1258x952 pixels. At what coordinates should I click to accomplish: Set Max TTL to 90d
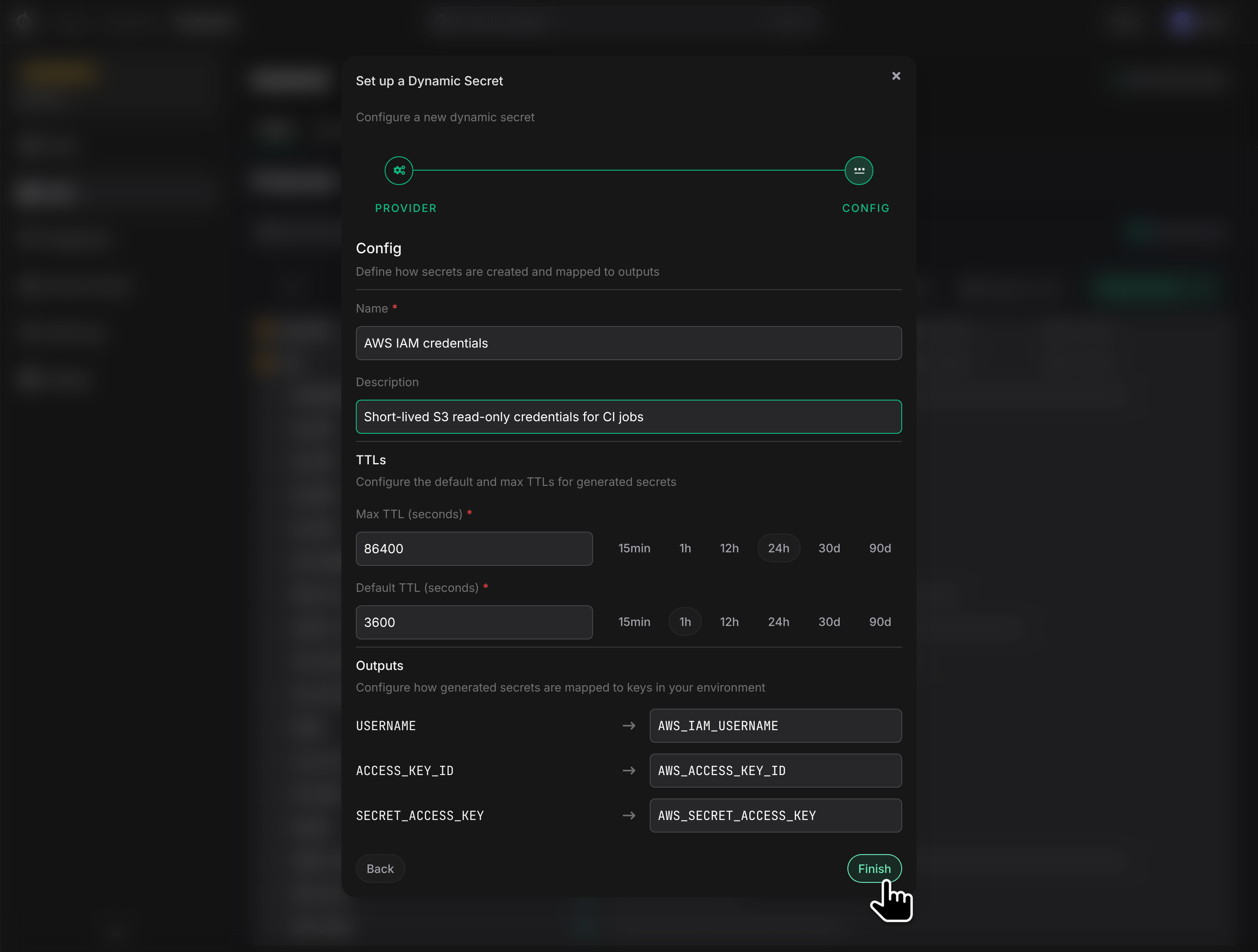tap(880, 548)
